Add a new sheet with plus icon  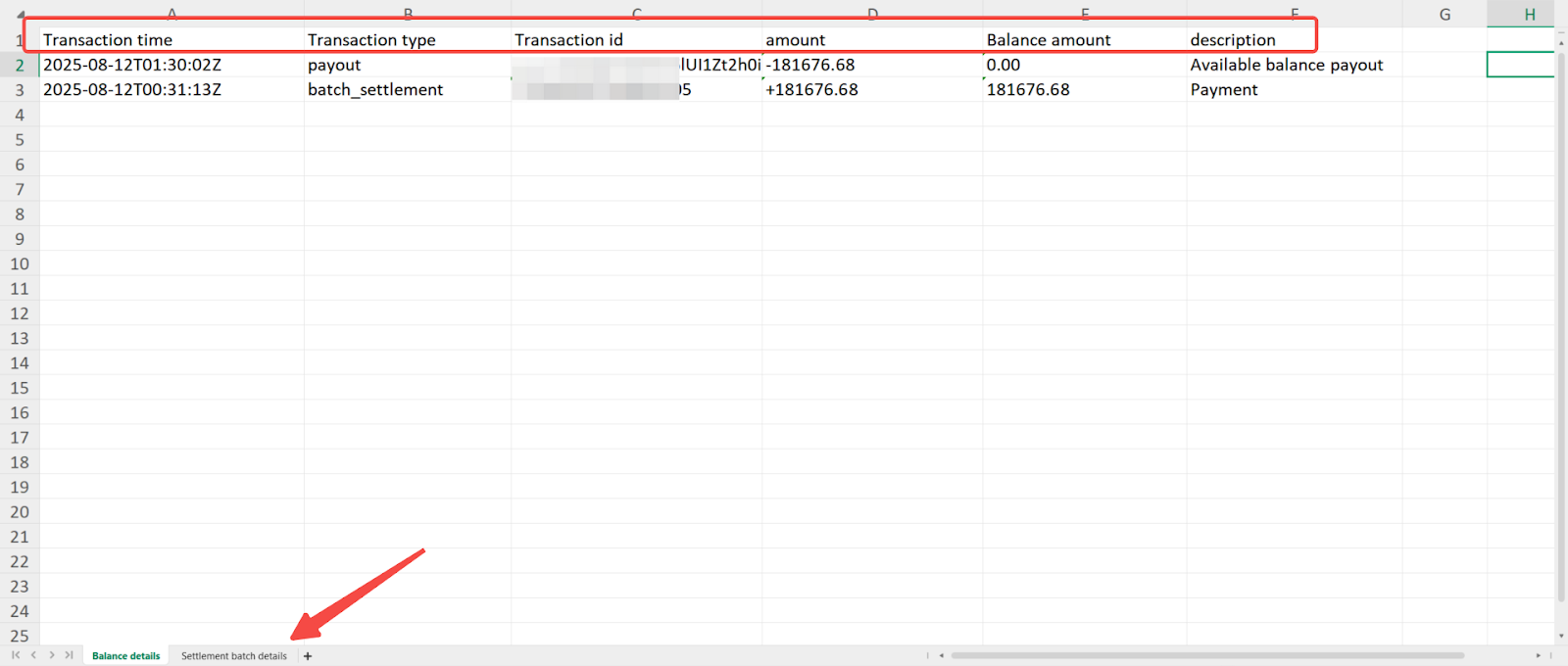pos(308,656)
